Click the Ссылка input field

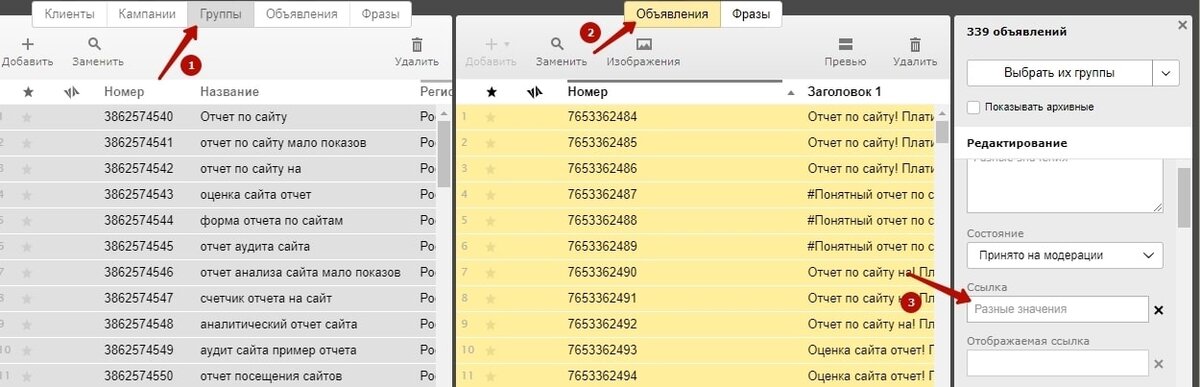[x=1057, y=309]
